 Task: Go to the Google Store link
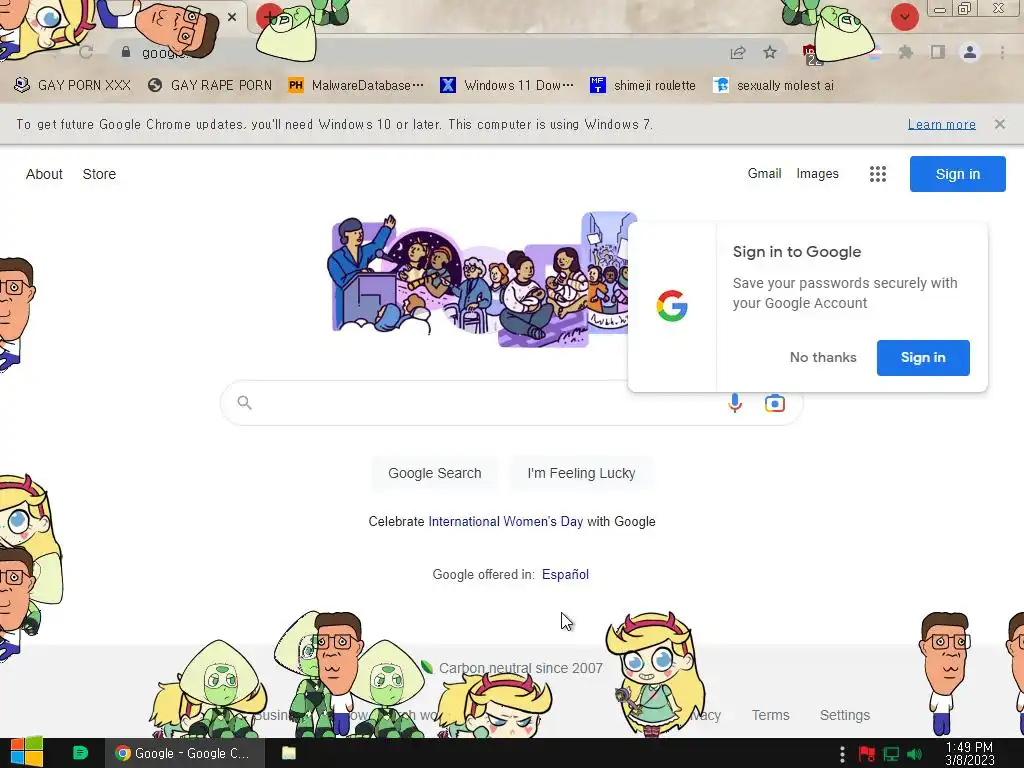[x=99, y=174]
